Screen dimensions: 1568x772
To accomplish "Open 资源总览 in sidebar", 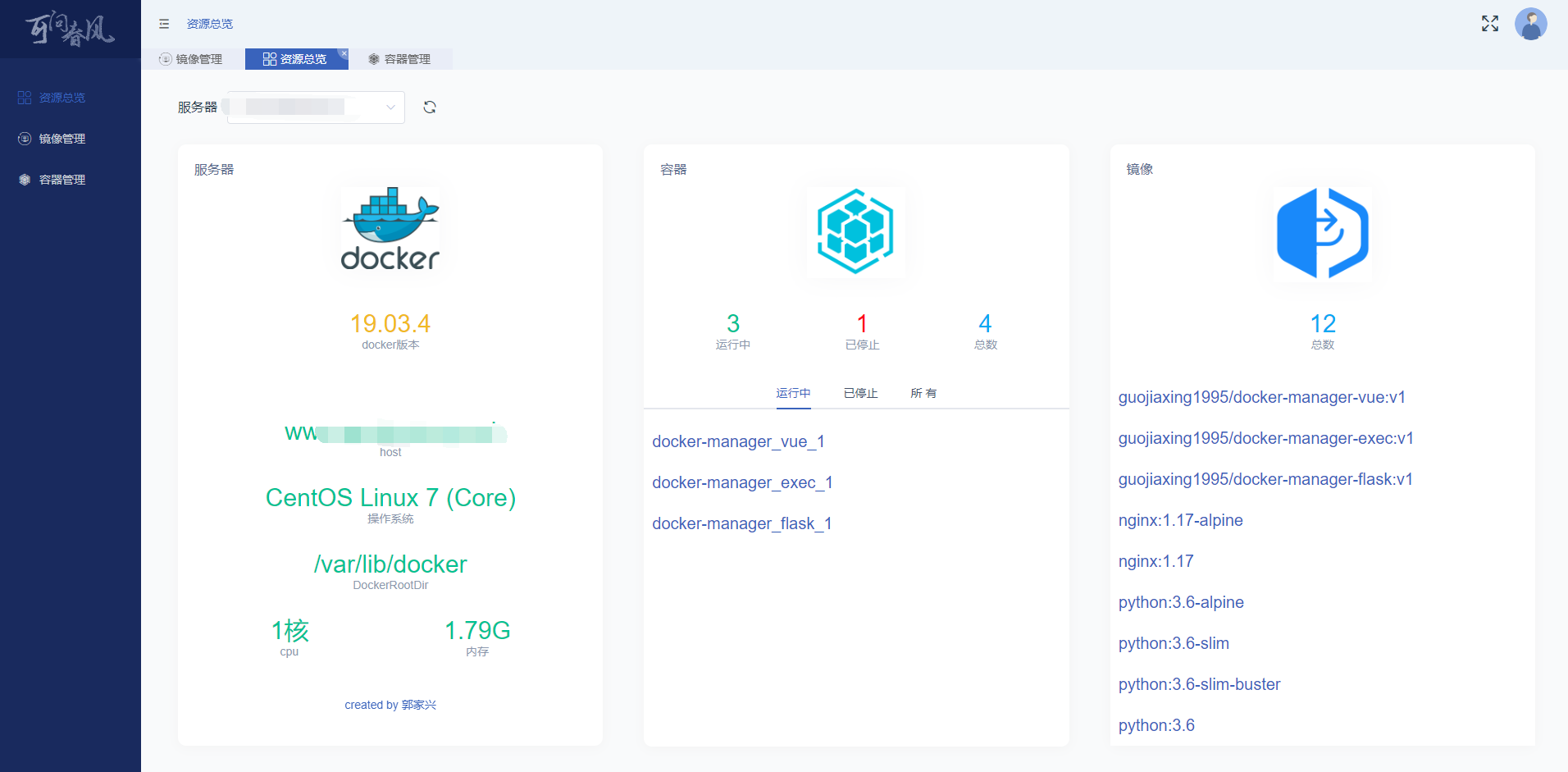I will pyautogui.click(x=70, y=98).
